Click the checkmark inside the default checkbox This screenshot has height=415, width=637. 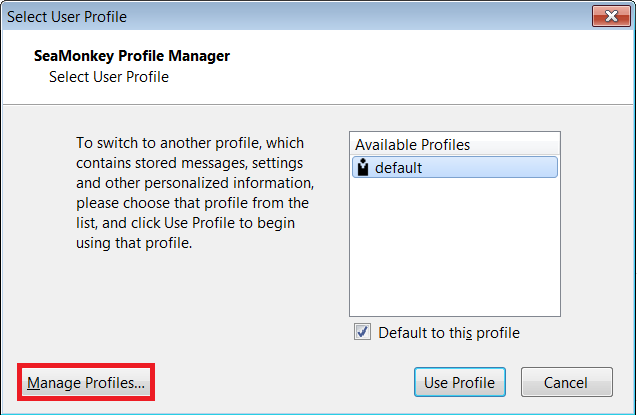click(x=362, y=332)
